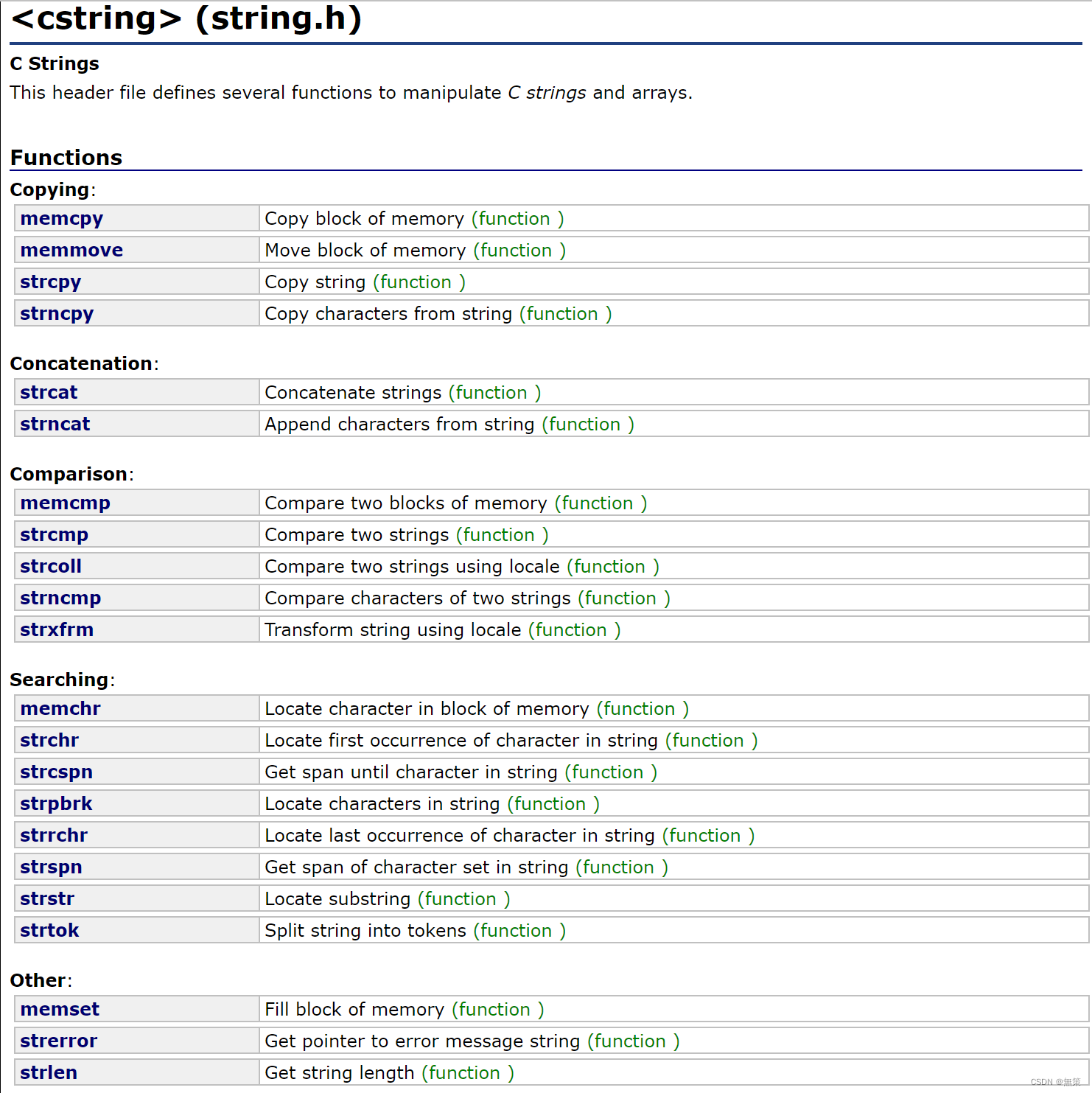The width and height of the screenshot is (1092, 1093).
Task: Click 'Copy block of memory' description
Action: [x=365, y=219]
